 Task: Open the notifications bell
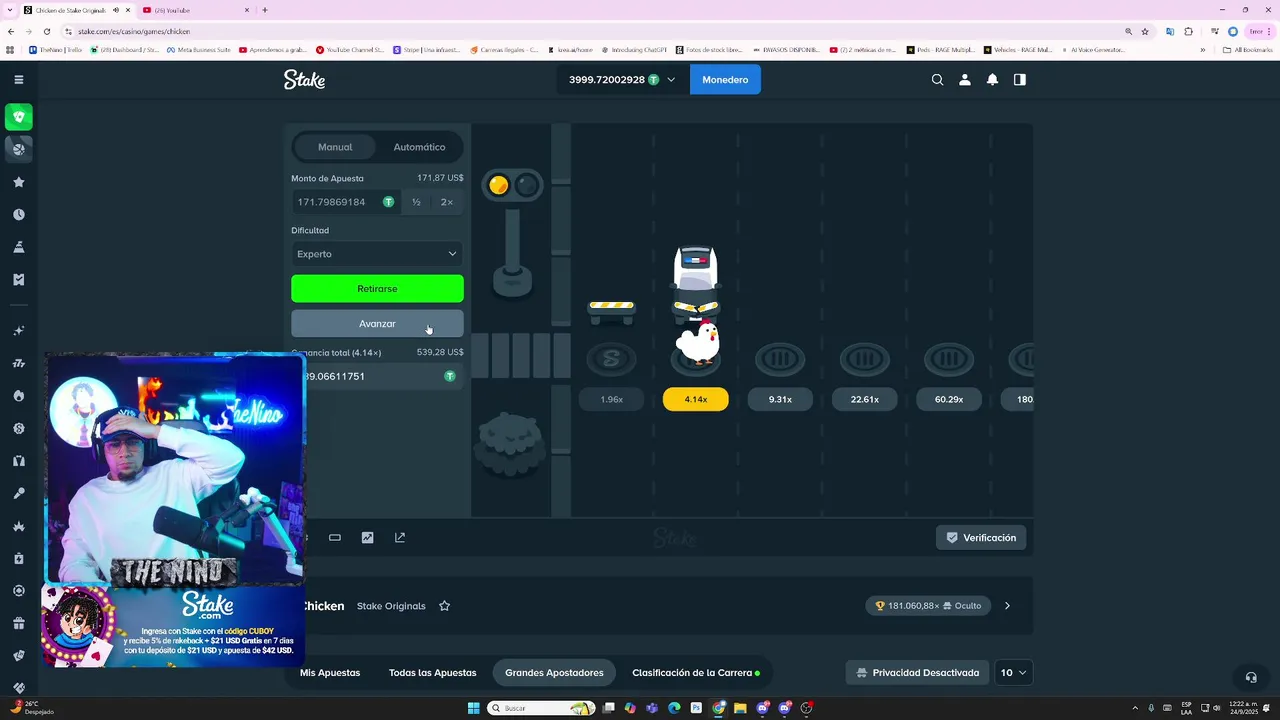(x=992, y=80)
